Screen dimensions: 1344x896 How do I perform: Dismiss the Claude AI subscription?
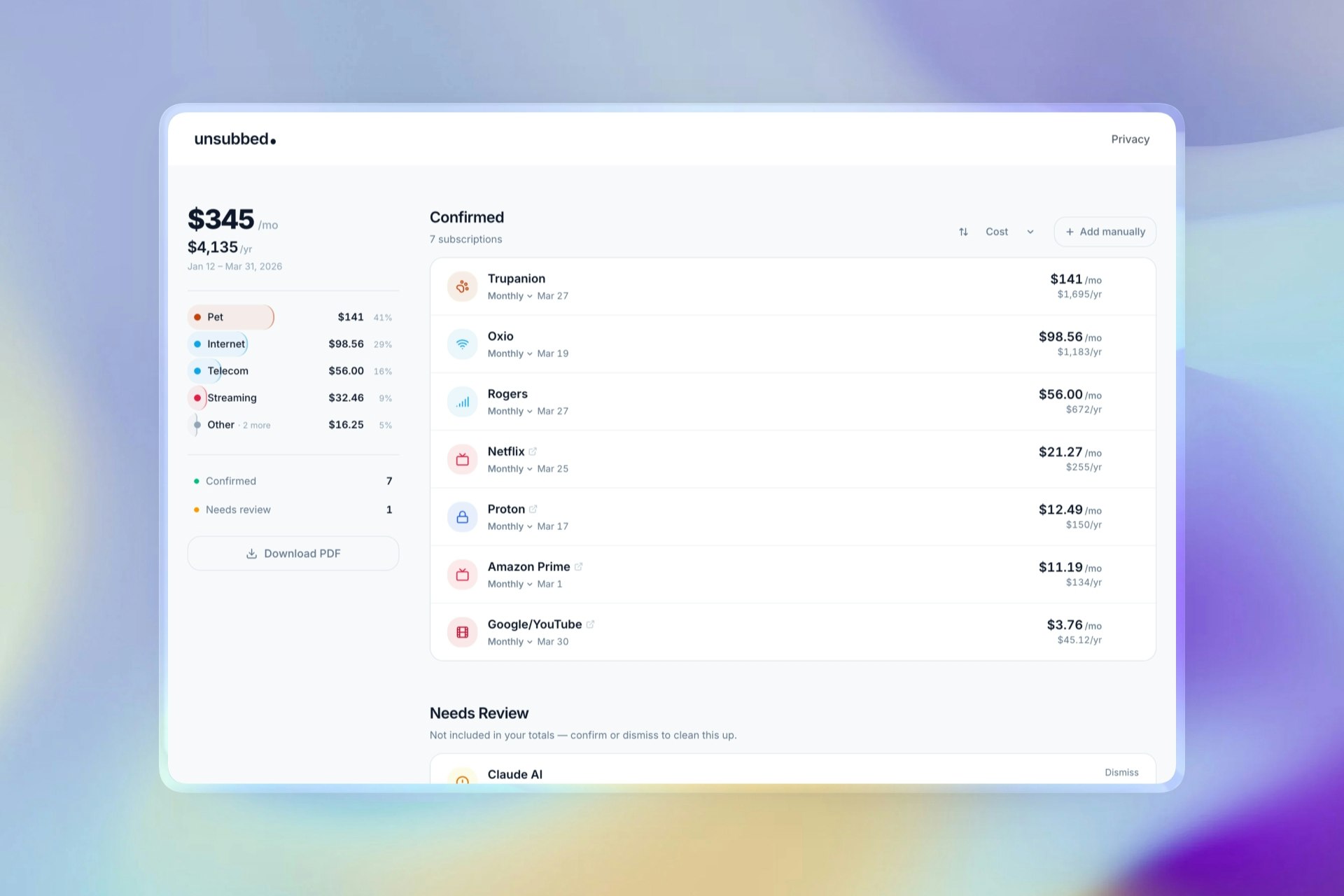click(1121, 772)
